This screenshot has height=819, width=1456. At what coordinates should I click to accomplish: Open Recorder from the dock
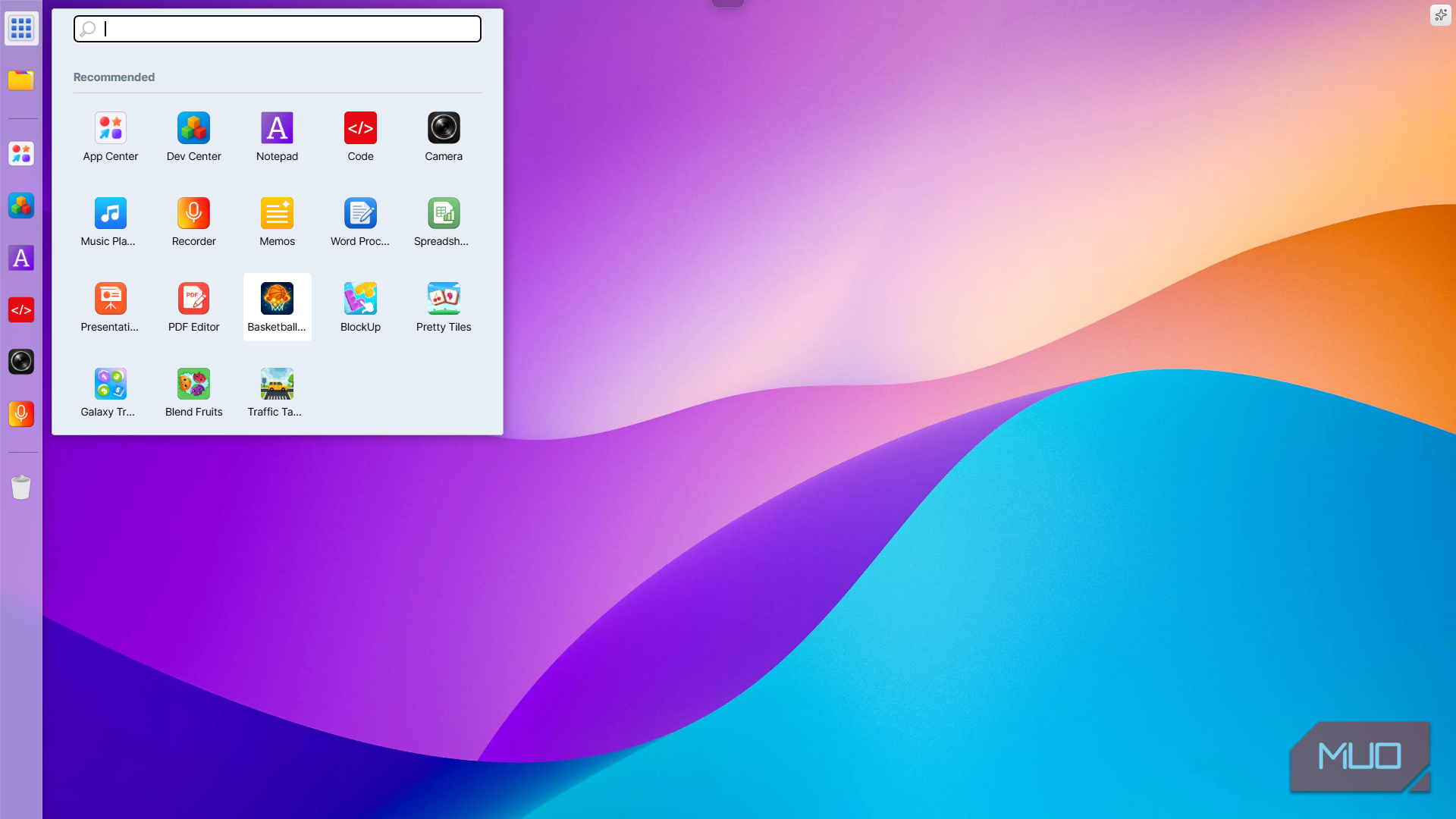[x=21, y=414]
